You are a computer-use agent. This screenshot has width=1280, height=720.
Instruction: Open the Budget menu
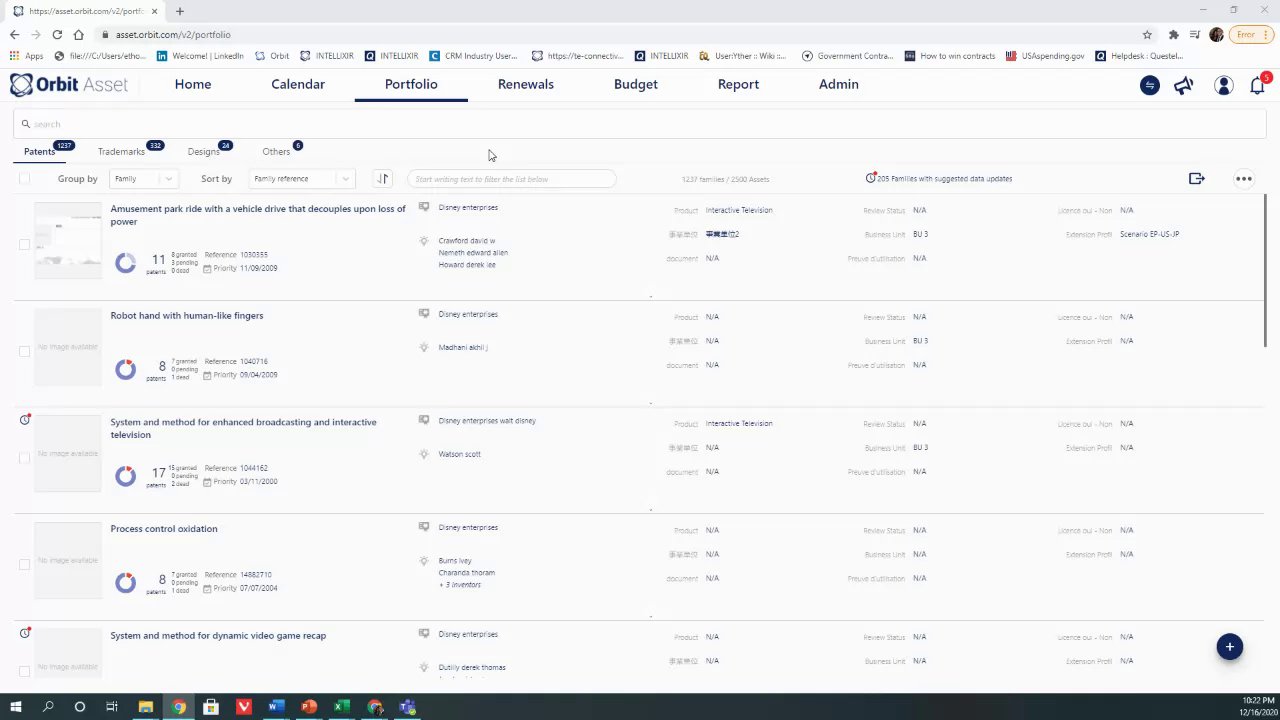coord(636,84)
